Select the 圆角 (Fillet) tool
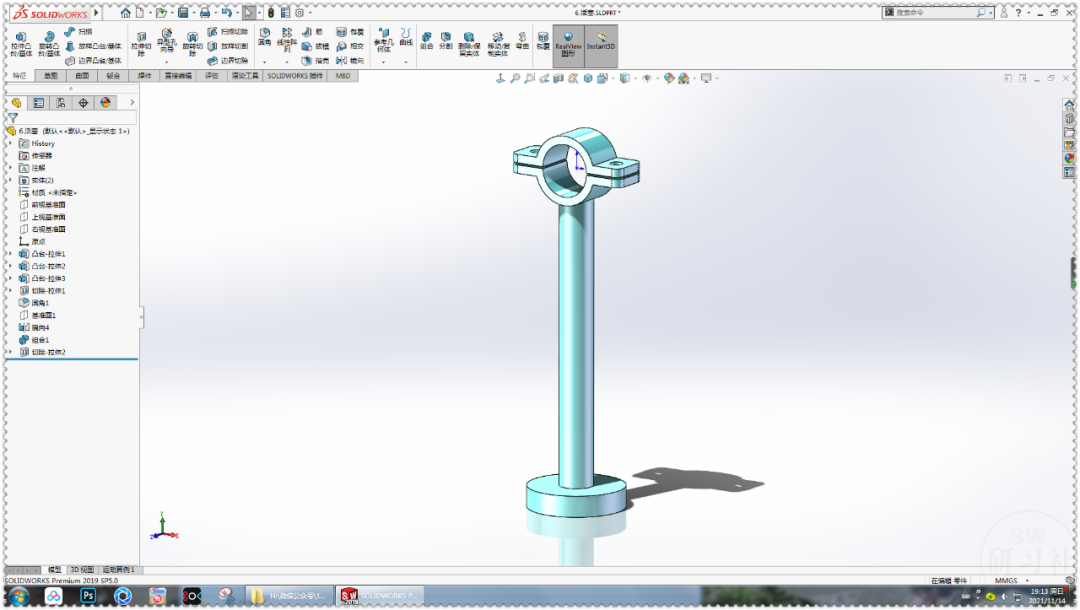 [263, 36]
